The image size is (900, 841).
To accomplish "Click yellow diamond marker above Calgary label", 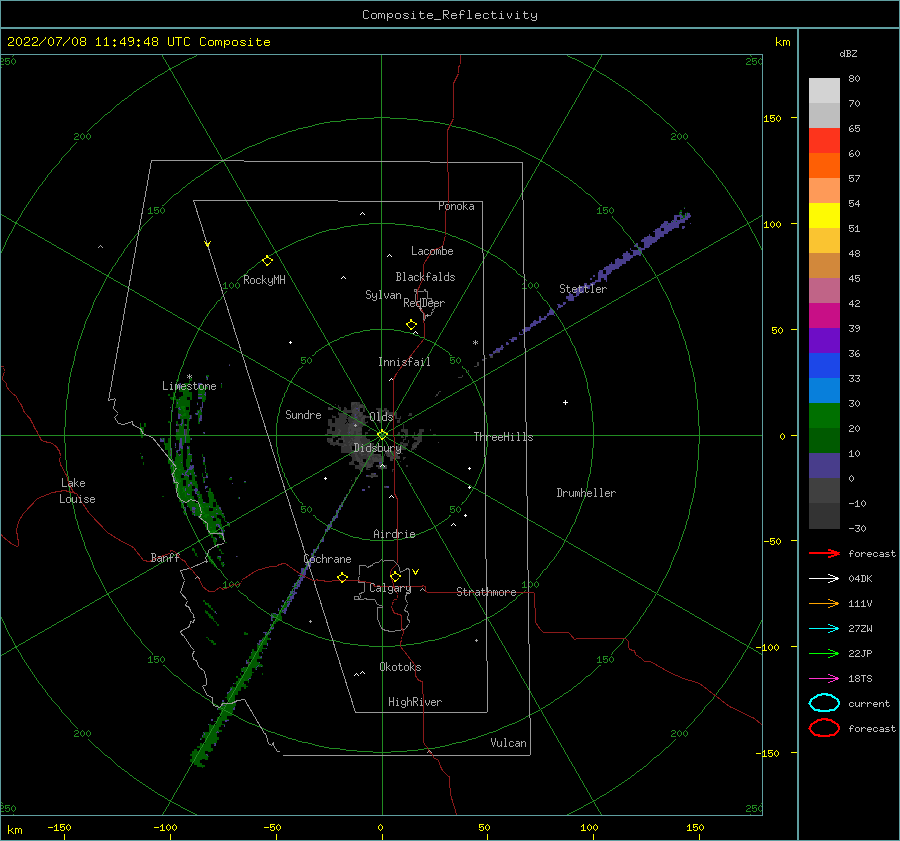I will coord(395,576).
